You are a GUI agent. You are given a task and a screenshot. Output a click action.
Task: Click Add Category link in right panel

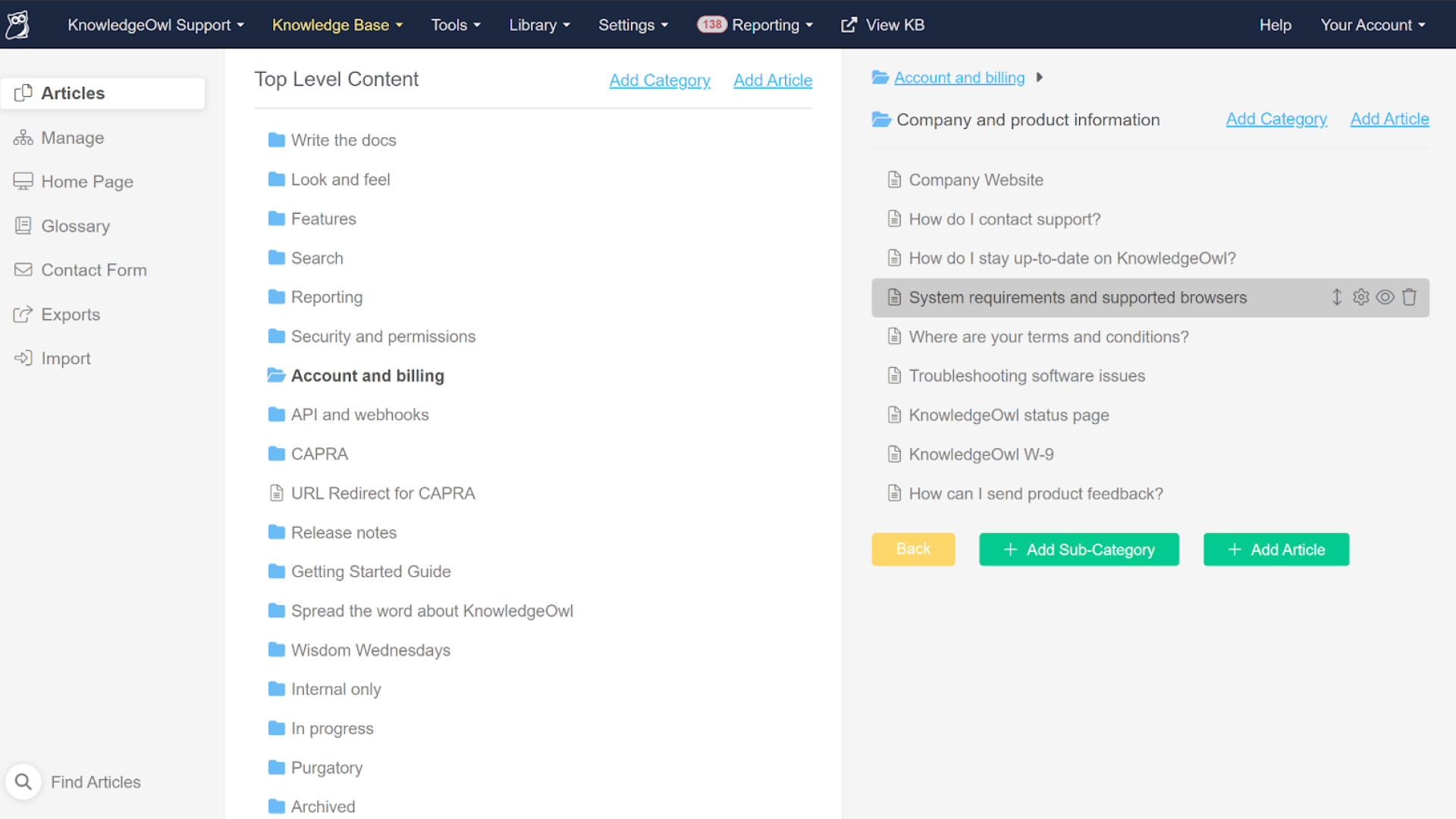click(x=1276, y=119)
